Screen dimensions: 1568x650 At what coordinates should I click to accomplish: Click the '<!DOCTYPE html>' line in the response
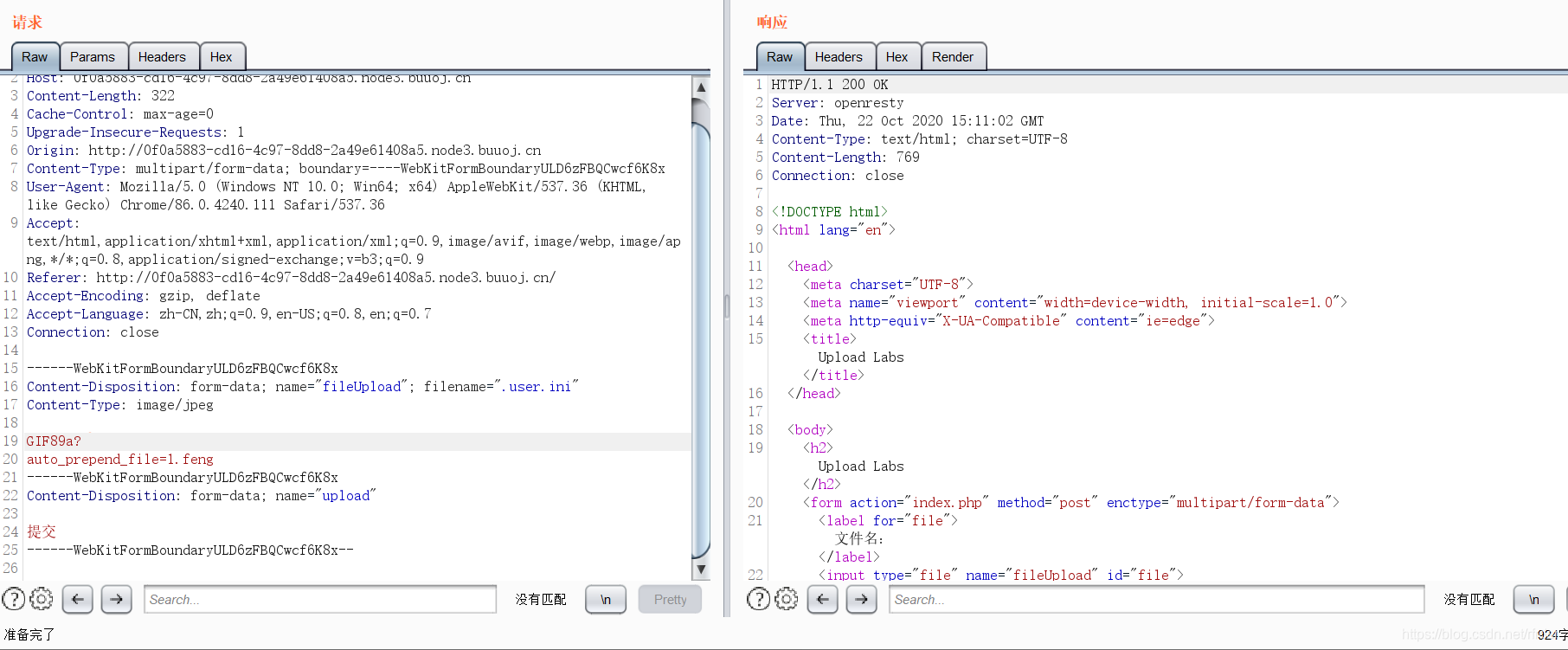(830, 212)
